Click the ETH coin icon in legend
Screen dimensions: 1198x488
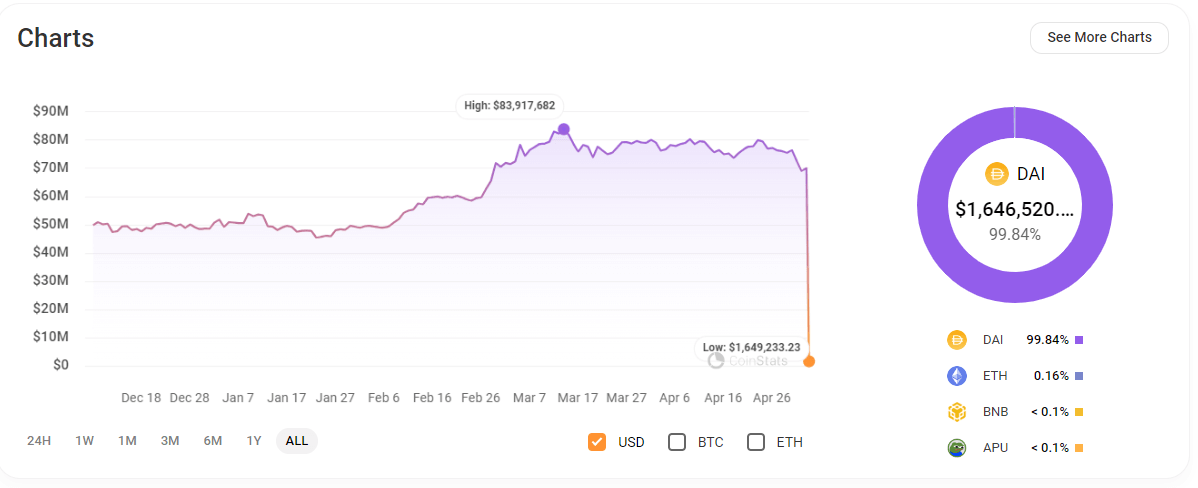(x=957, y=376)
